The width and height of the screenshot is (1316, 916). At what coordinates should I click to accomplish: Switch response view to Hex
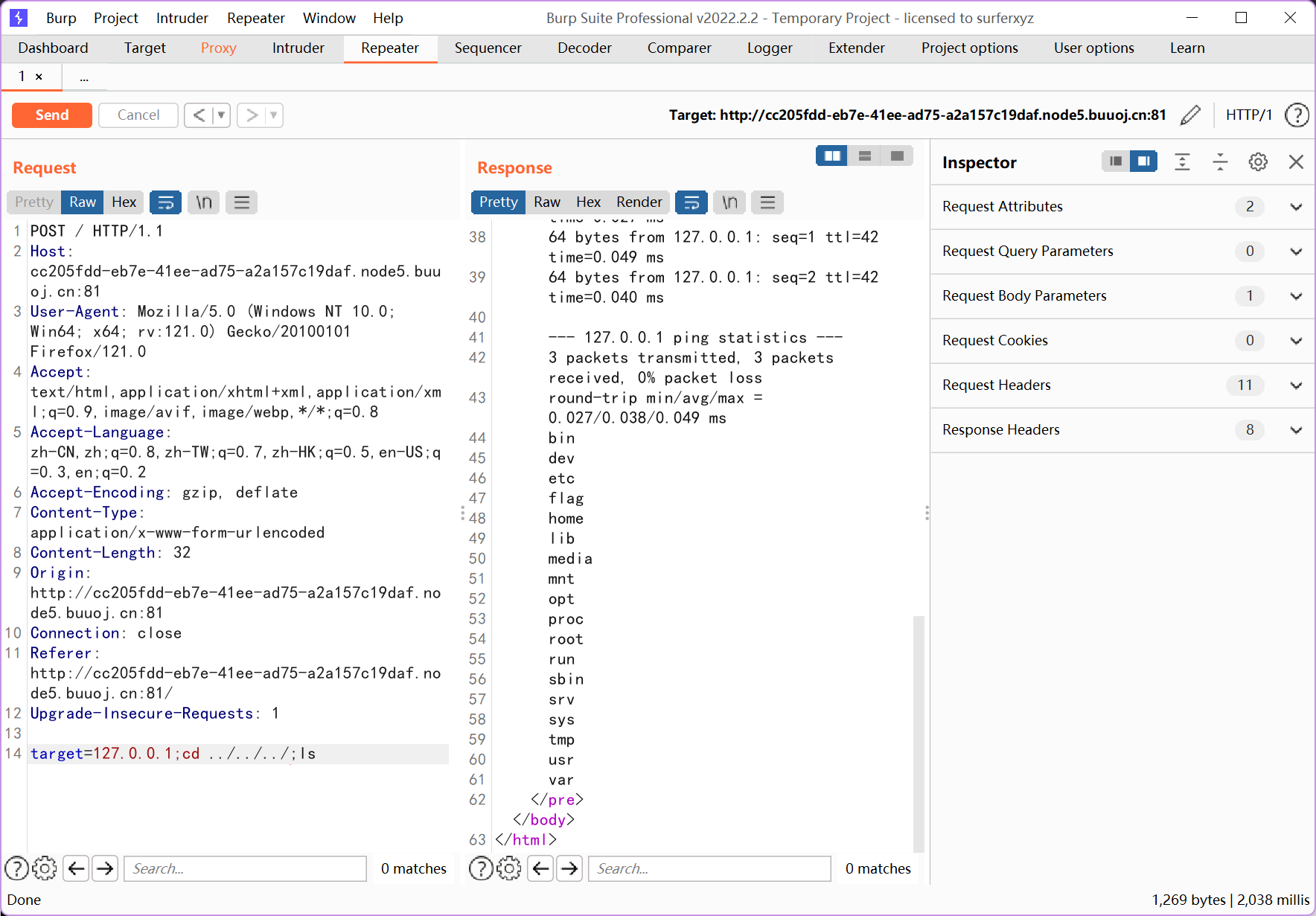[x=588, y=202]
